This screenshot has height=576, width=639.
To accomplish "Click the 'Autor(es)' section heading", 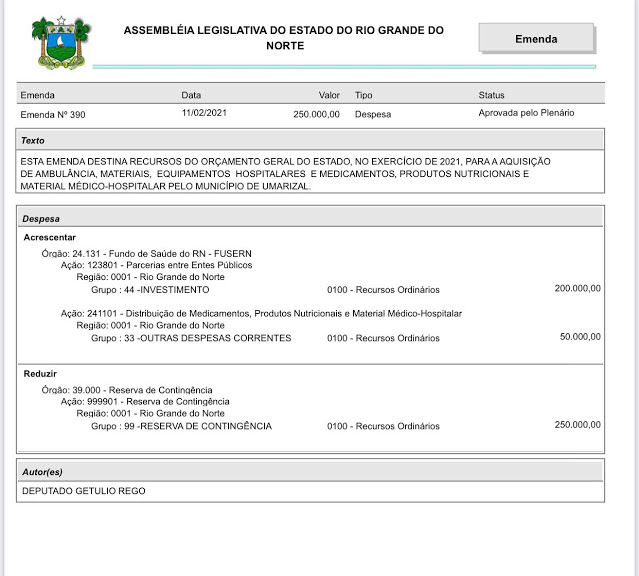I will tap(42, 472).
